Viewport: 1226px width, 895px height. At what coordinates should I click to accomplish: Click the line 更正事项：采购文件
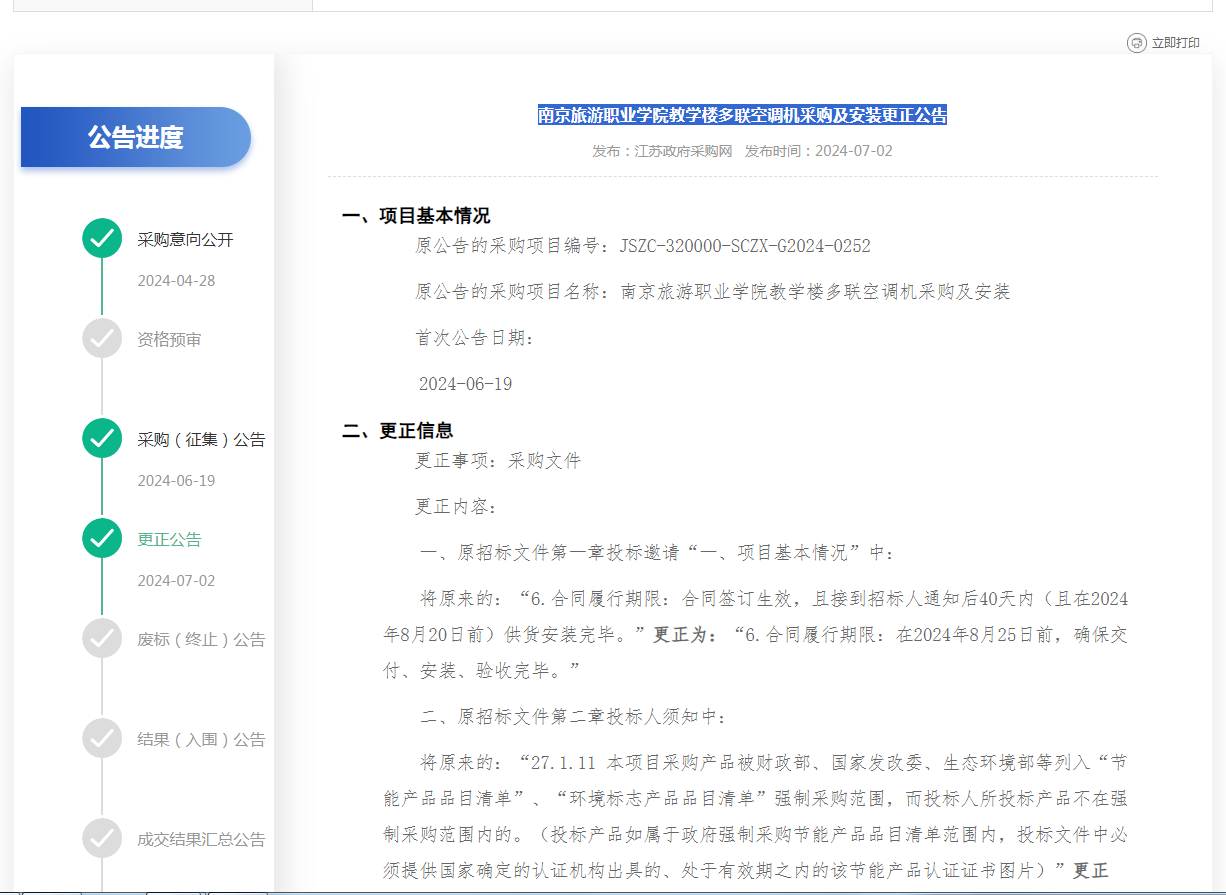498,461
